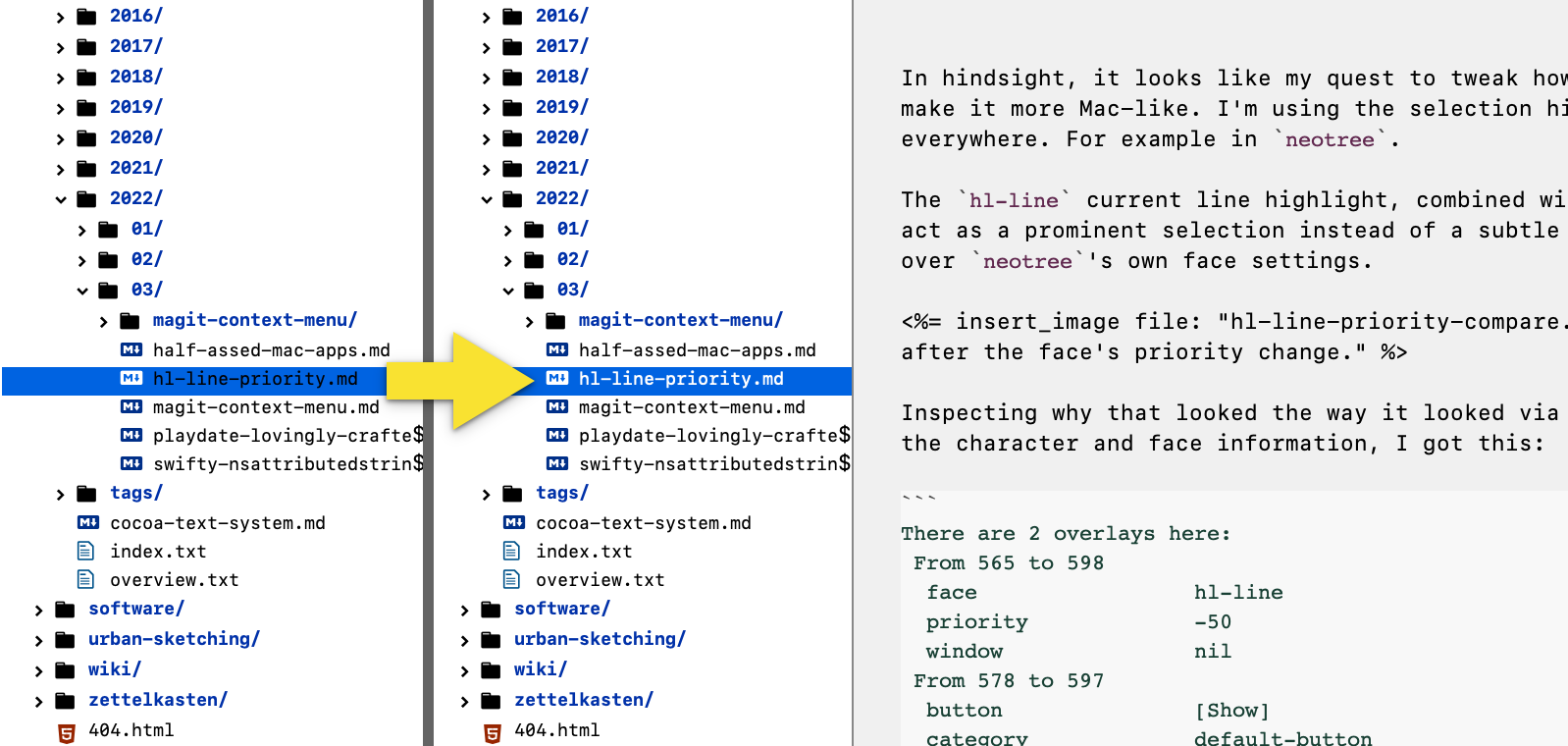Click markdown icon of hl-line-priority.md in right tree
Screen dimensions: 1568x746
557,378
